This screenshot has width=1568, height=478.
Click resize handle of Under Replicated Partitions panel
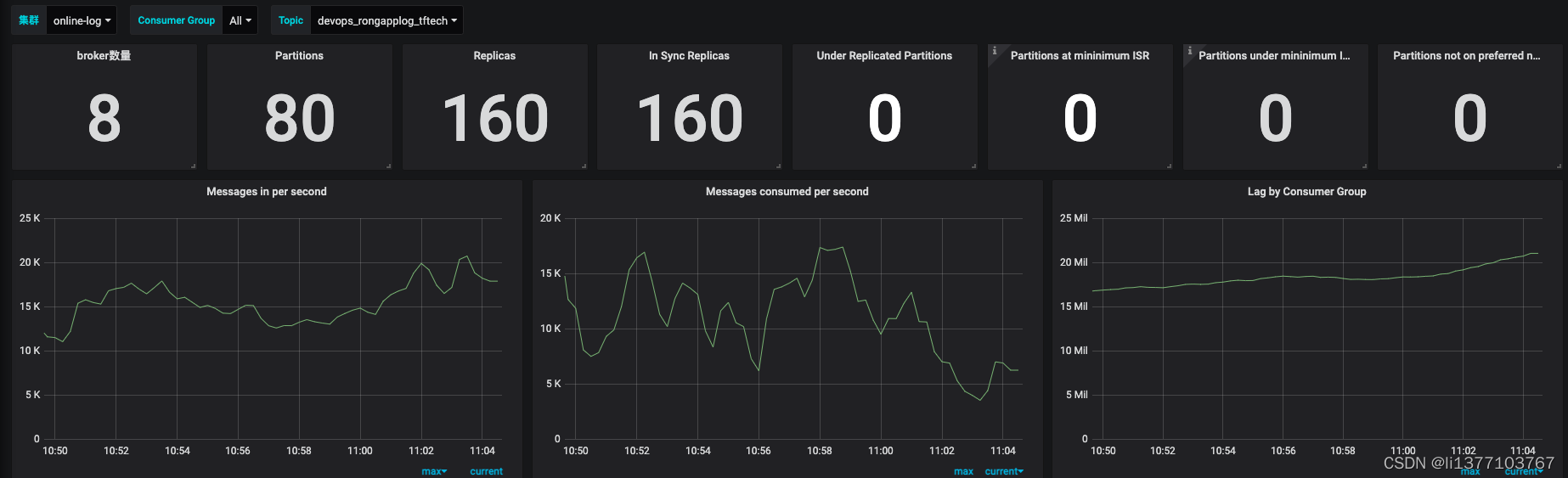coord(974,166)
